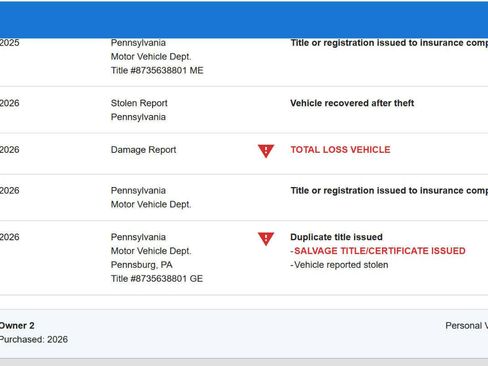Viewport: 488px width, 366px height.
Task: Click Vehicle recovered after theft comment
Action: (352, 103)
